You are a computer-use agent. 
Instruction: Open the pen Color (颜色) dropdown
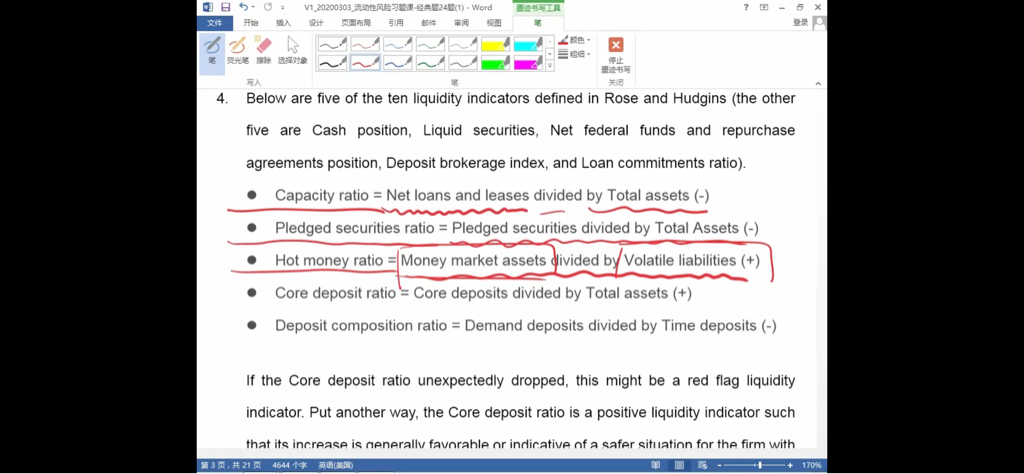coord(575,40)
